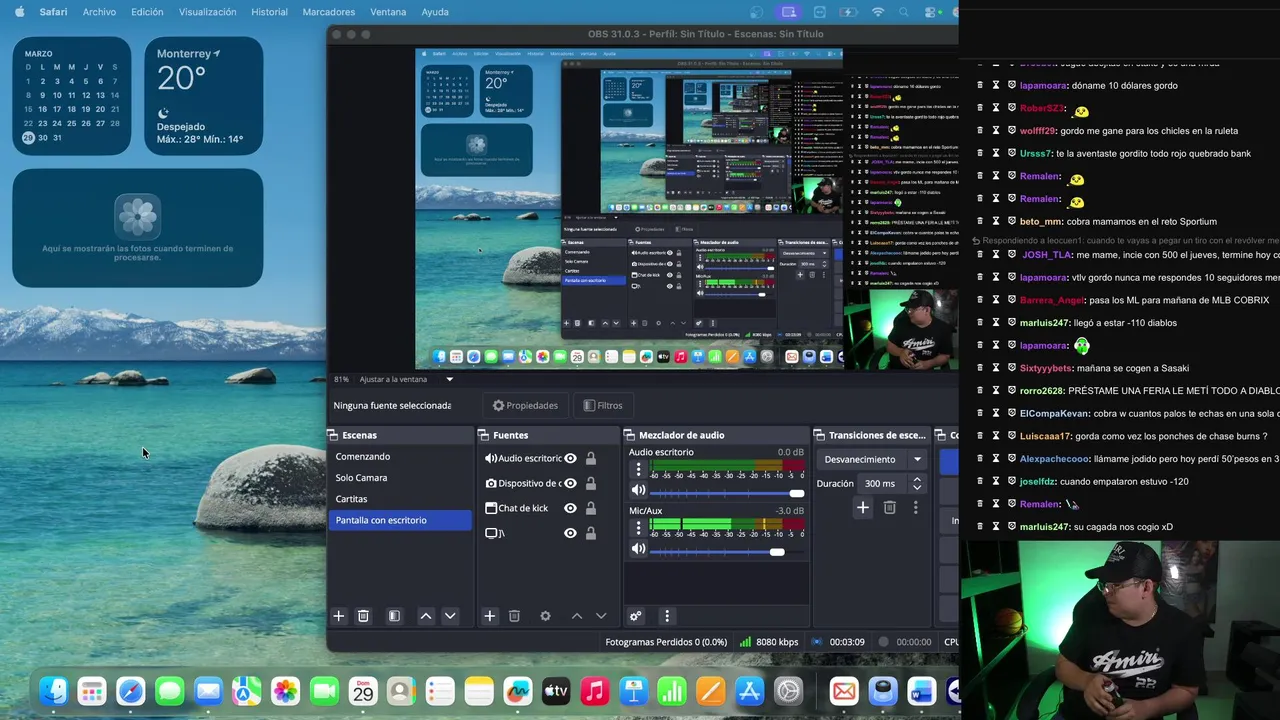This screenshot has width=1280, height=720.
Task: Add a scene transition with plus icon
Action: 863,508
